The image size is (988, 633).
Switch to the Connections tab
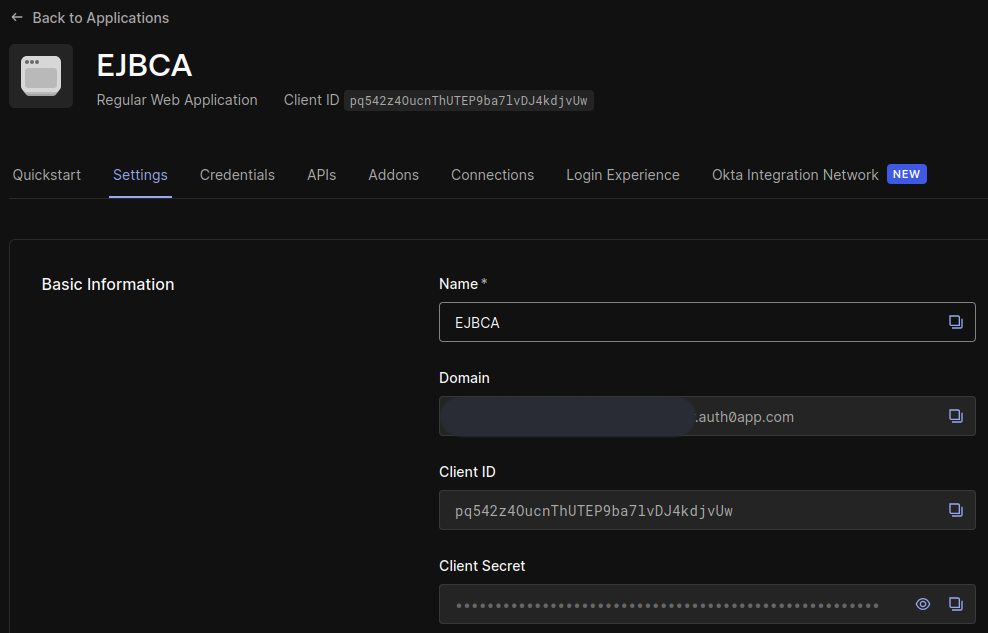(x=492, y=174)
